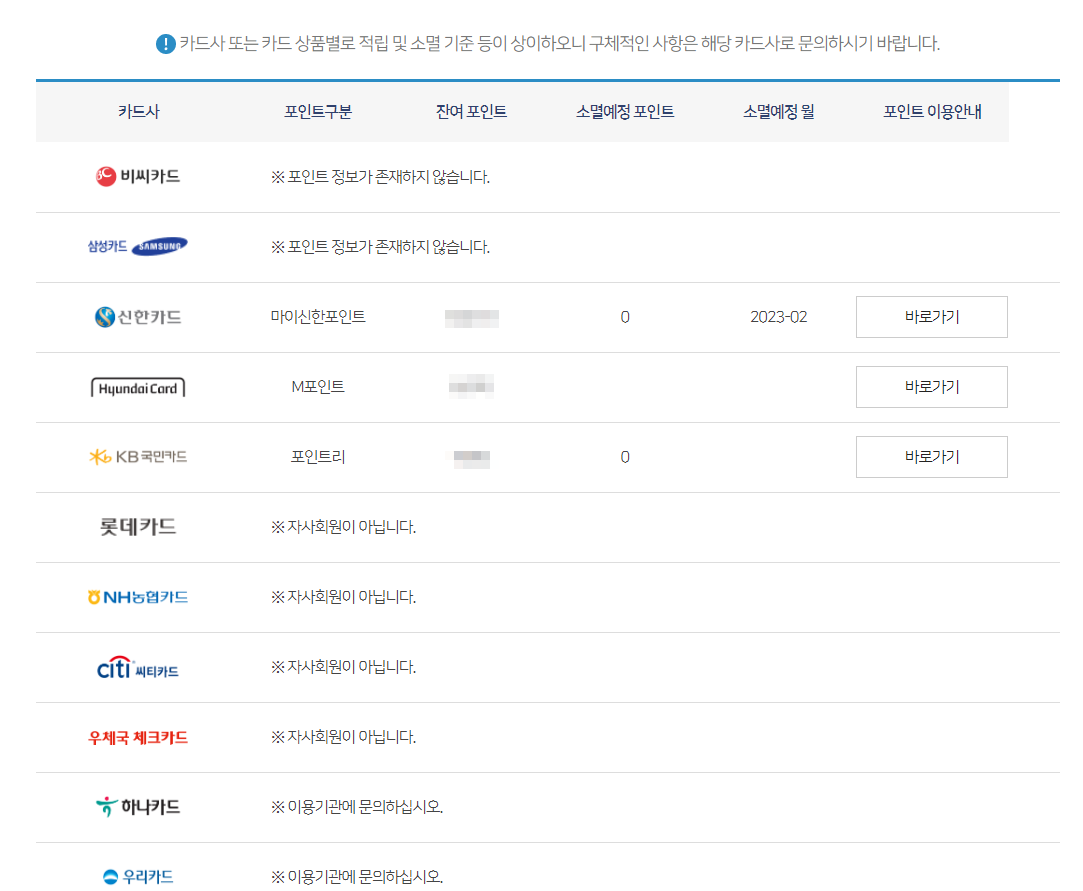Viewport: 1083px width, 891px height.
Task: Select the 마이신한포인트 cell
Action: coord(318,317)
